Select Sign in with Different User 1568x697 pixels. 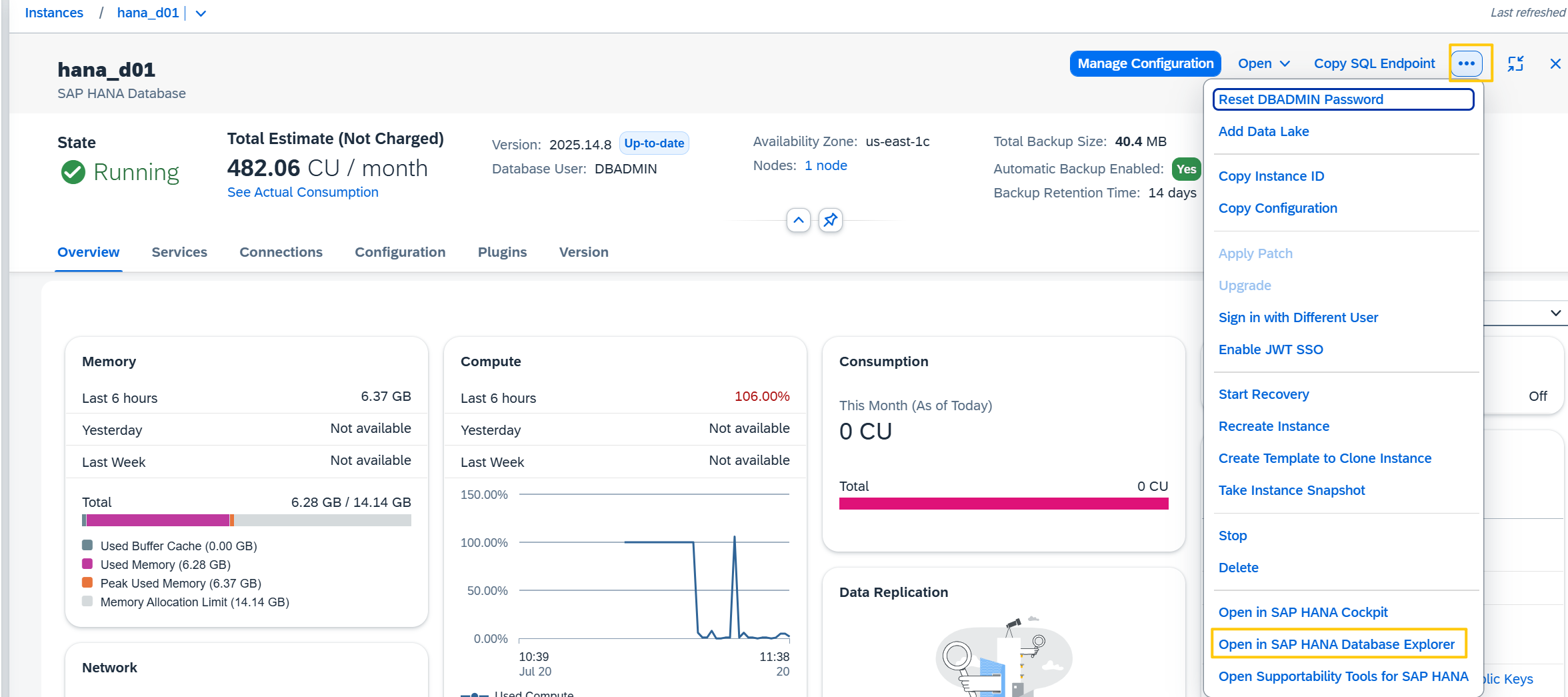click(x=1298, y=317)
